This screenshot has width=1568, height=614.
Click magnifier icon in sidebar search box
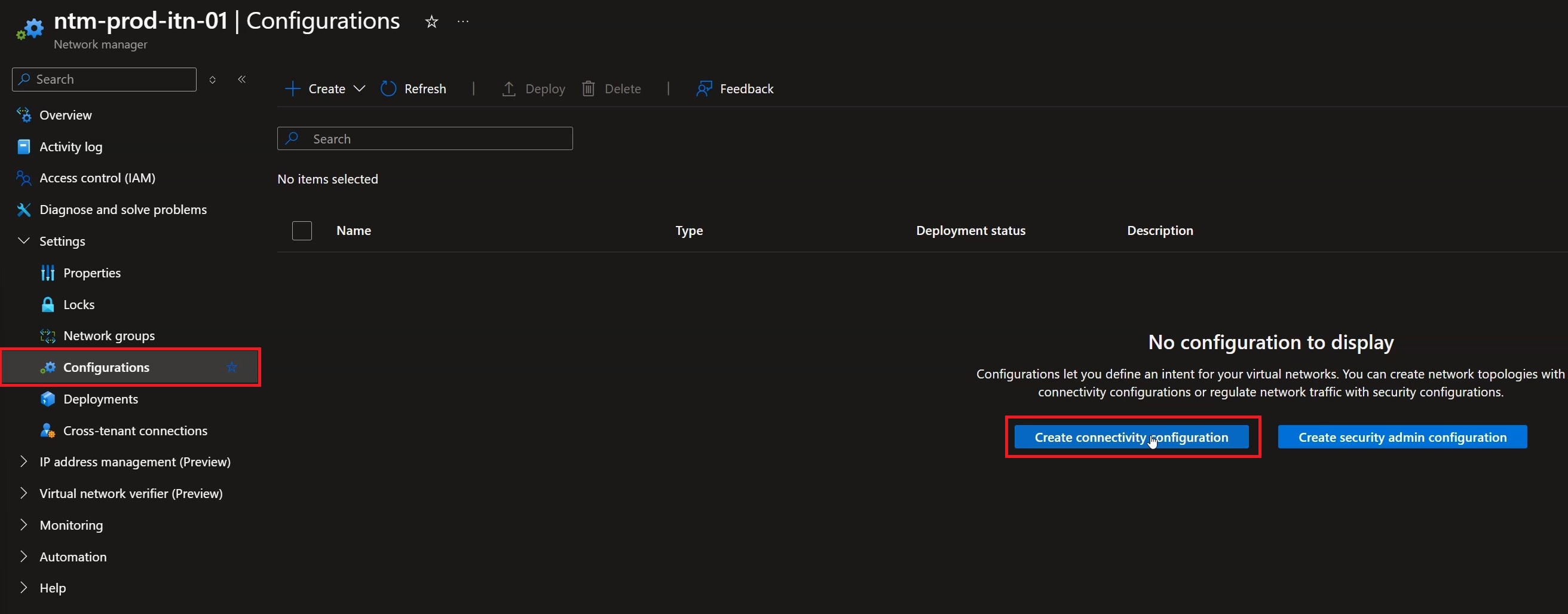[x=24, y=79]
